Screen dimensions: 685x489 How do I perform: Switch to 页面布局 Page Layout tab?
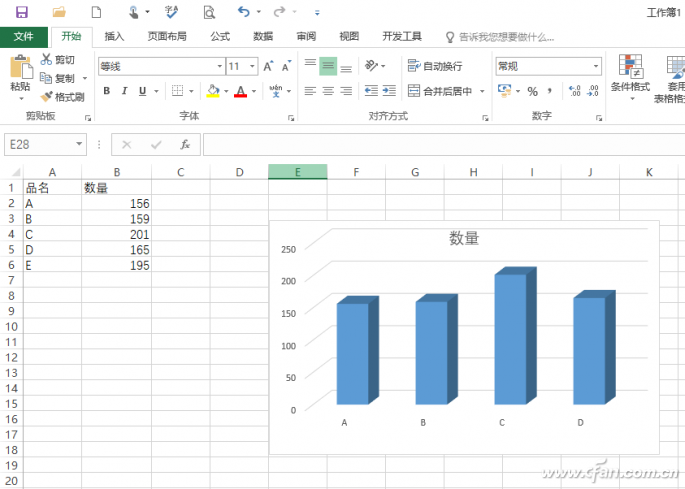pos(167,37)
